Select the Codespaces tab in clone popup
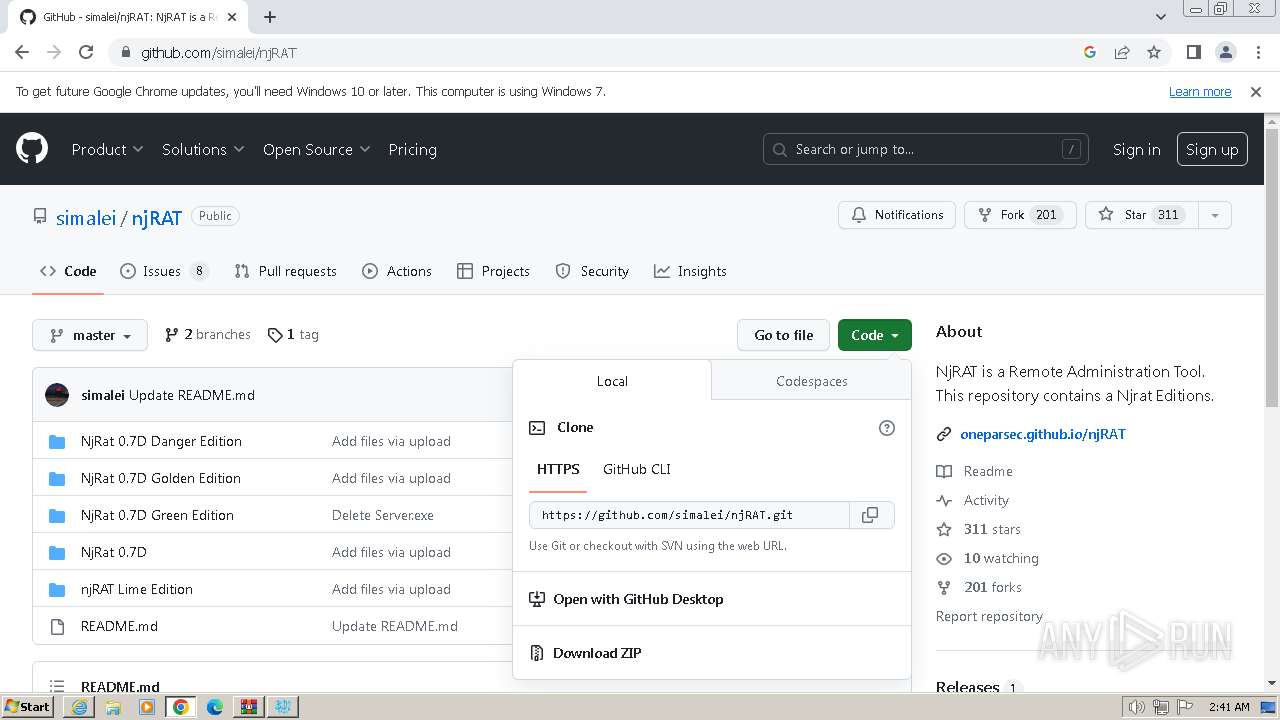1280x720 pixels. click(x=811, y=381)
